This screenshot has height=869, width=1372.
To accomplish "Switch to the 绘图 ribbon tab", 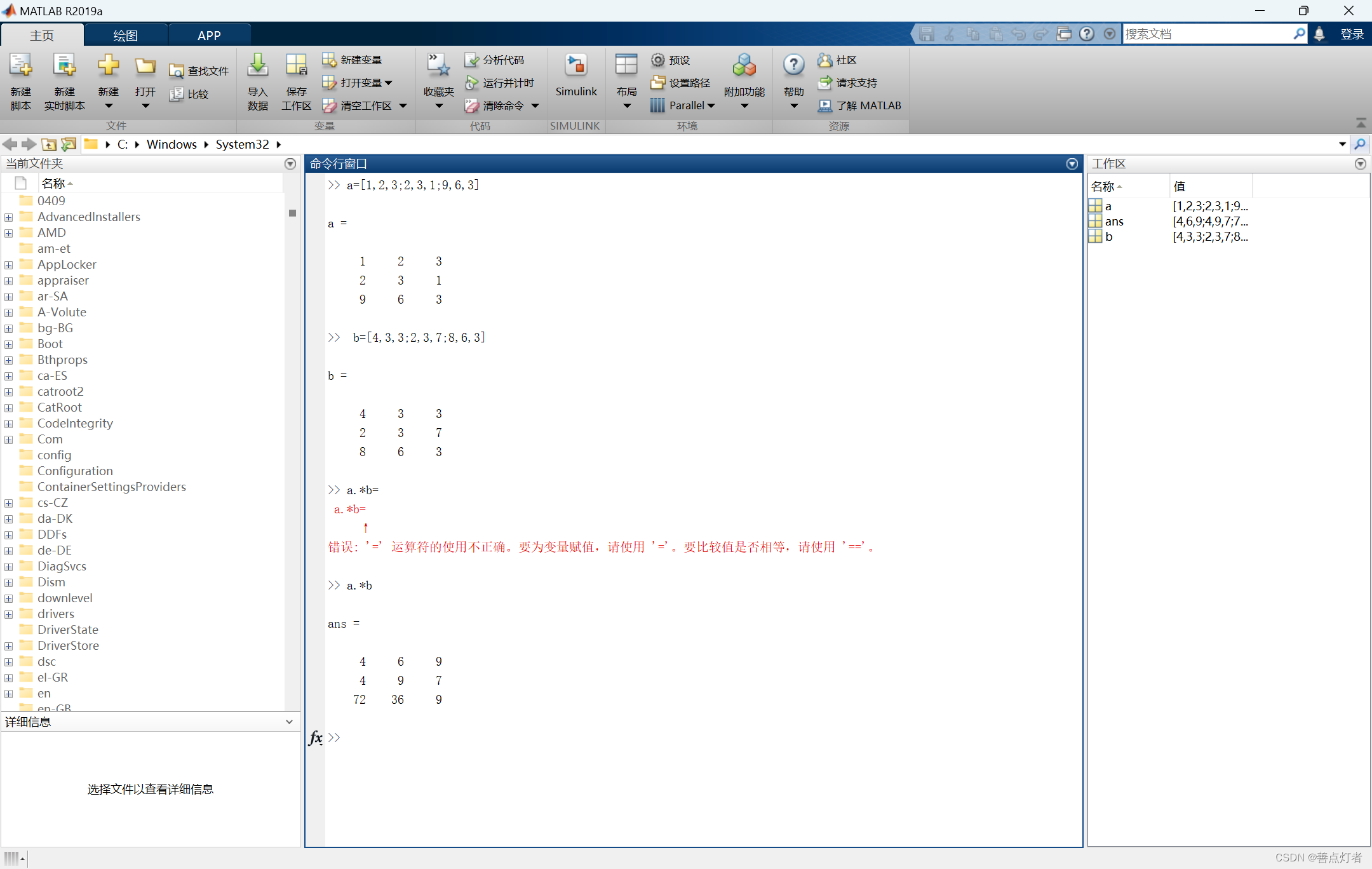I will (125, 35).
